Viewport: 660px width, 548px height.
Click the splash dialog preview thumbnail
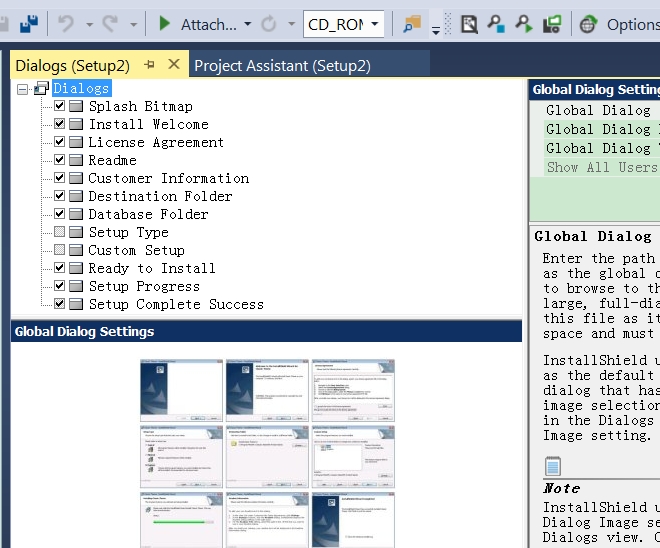pos(181,391)
